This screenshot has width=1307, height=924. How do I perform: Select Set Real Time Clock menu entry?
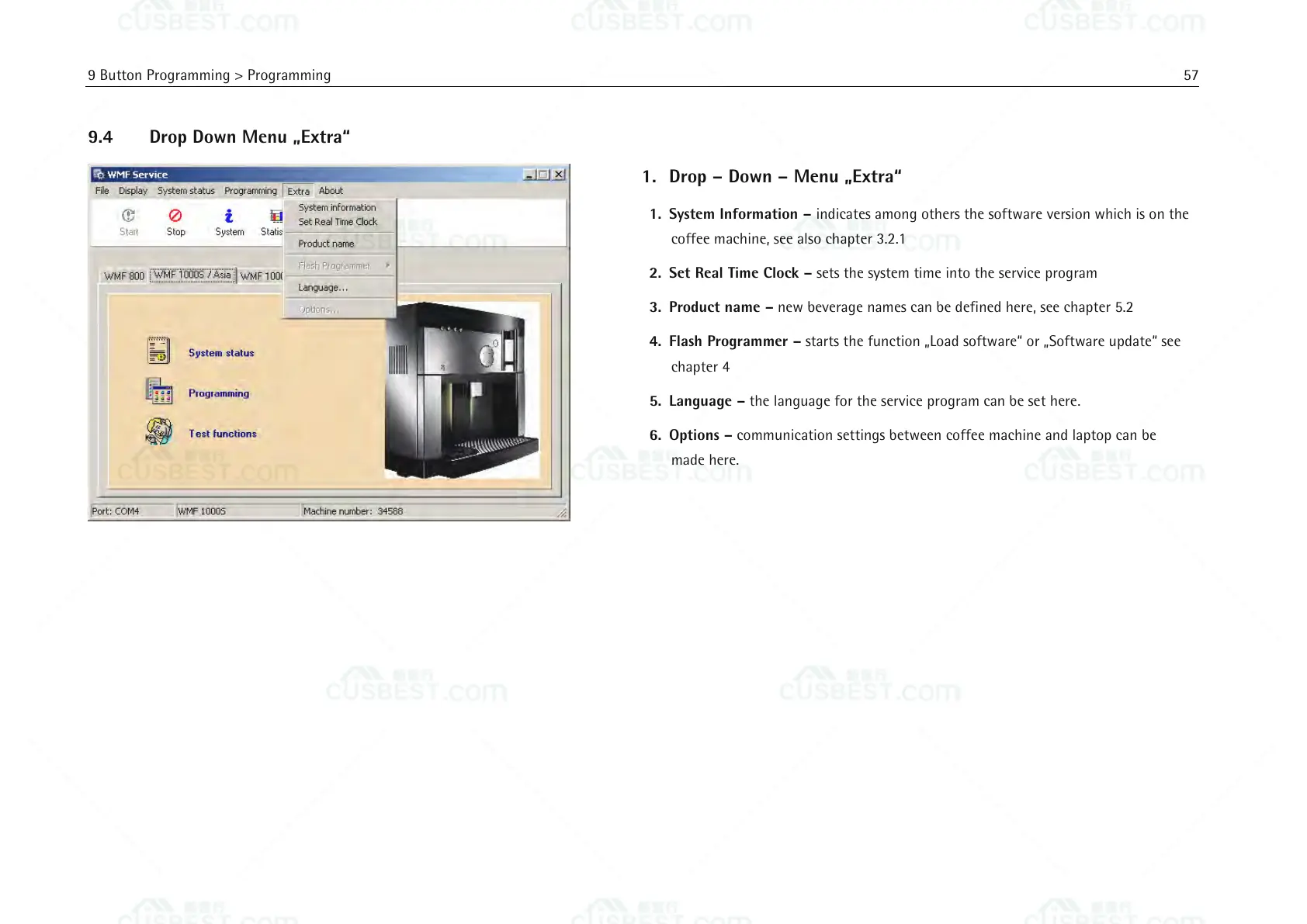coord(338,222)
